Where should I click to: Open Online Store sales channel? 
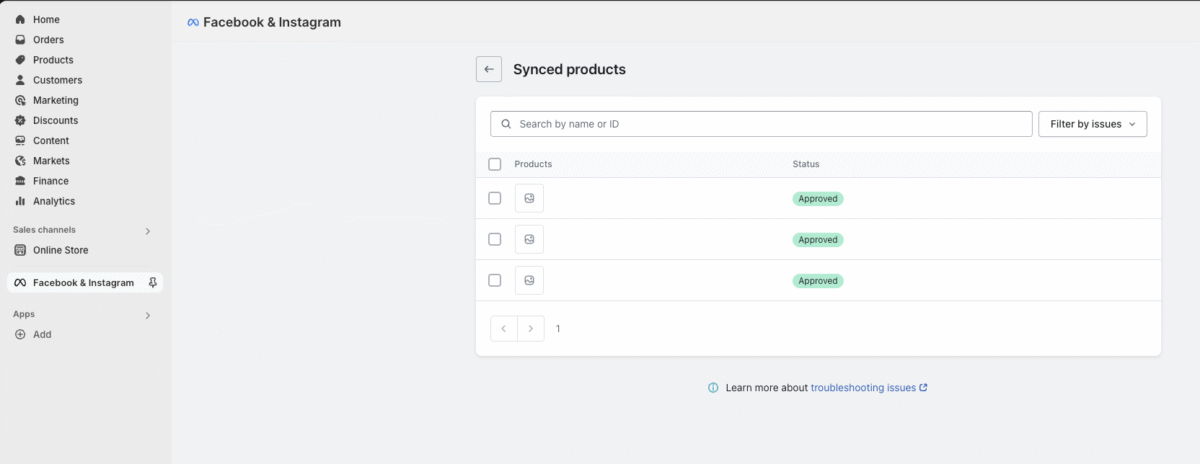click(x=60, y=250)
